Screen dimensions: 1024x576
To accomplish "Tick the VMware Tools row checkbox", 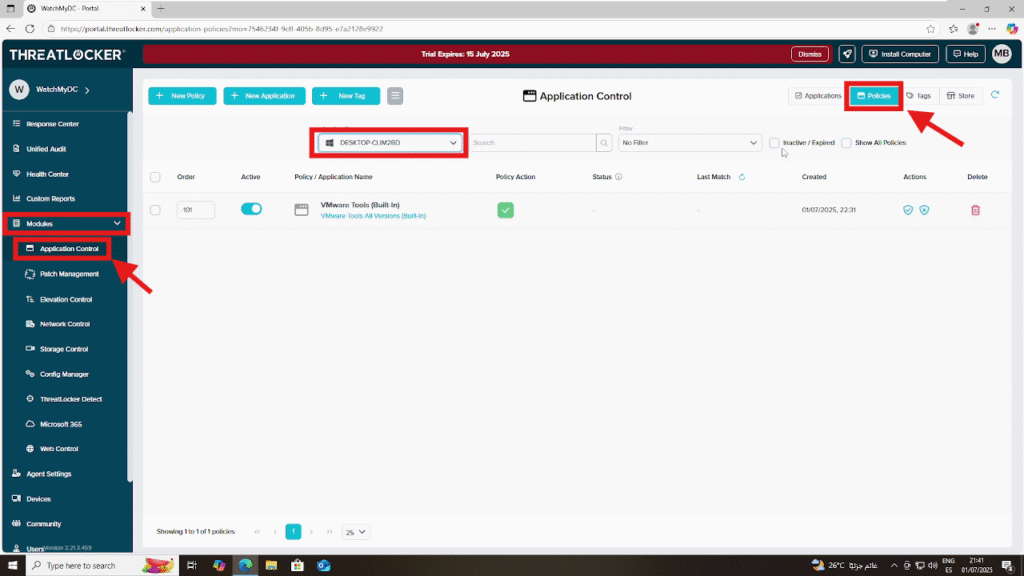I will click(155, 210).
